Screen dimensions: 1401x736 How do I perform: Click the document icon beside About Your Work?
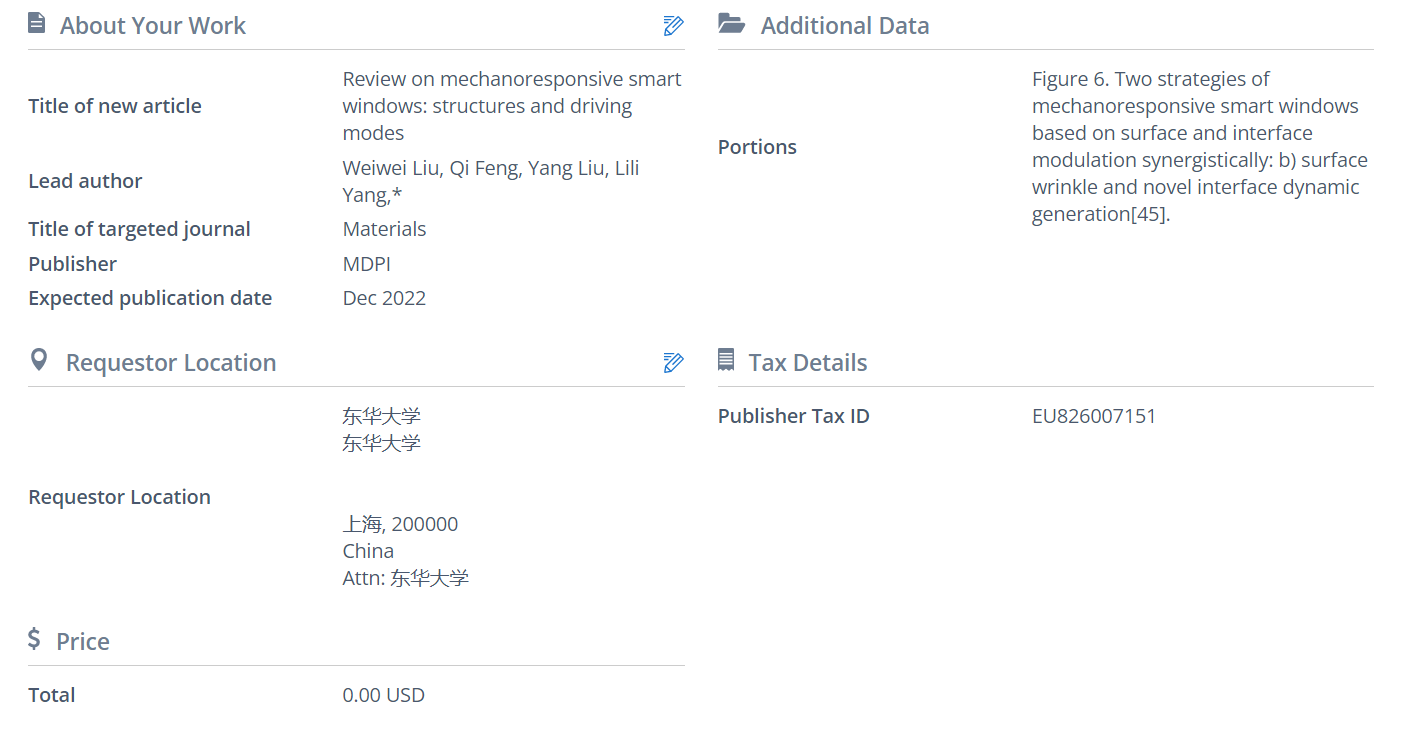pyautogui.click(x=37, y=24)
